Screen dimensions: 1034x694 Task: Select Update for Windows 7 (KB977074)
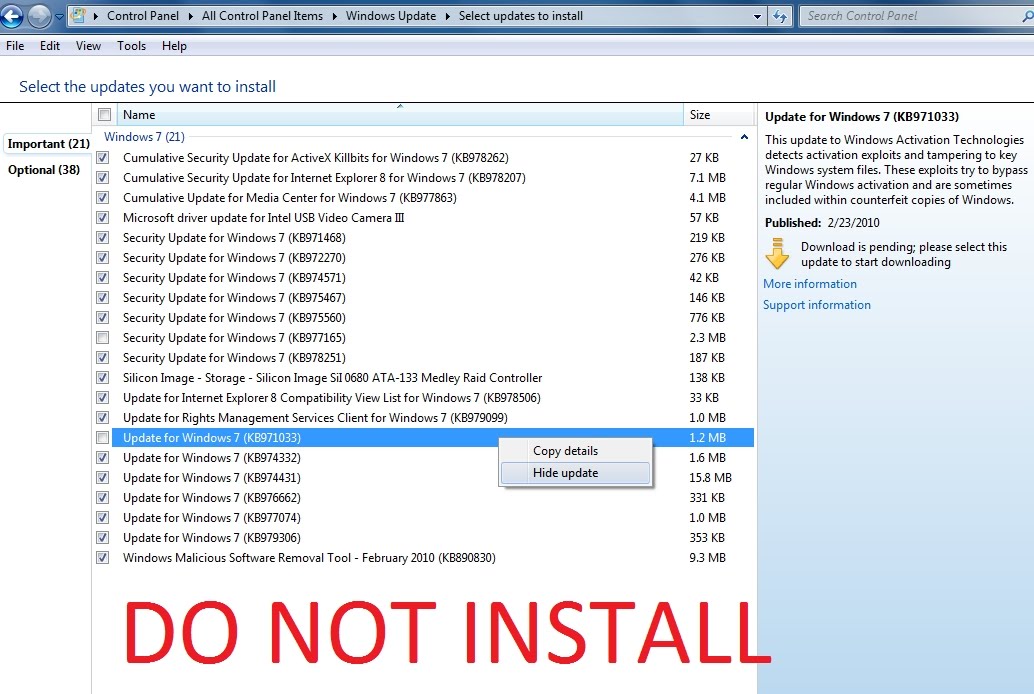point(212,518)
